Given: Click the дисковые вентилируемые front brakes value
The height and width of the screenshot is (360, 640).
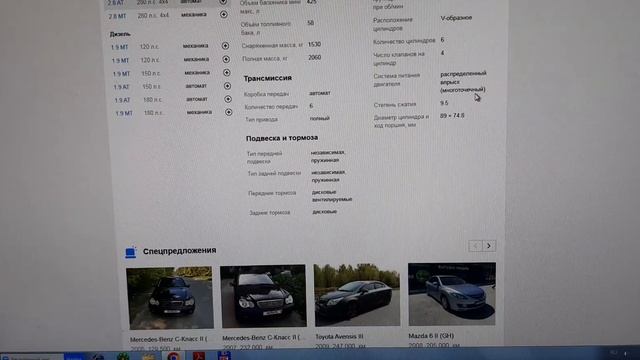Looking at the screenshot, I should (332, 196).
